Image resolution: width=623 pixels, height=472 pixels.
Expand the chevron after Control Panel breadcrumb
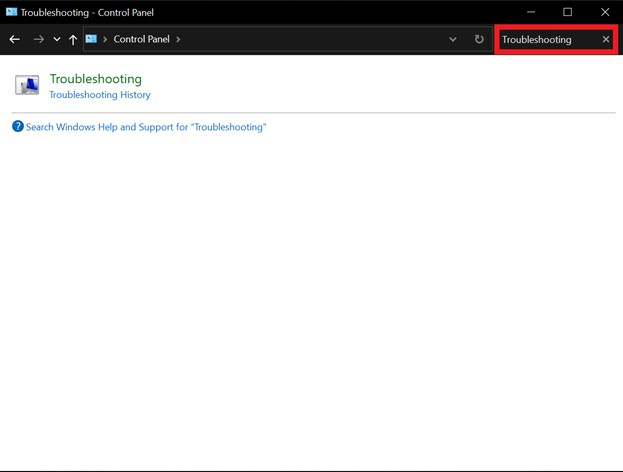(x=178, y=39)
